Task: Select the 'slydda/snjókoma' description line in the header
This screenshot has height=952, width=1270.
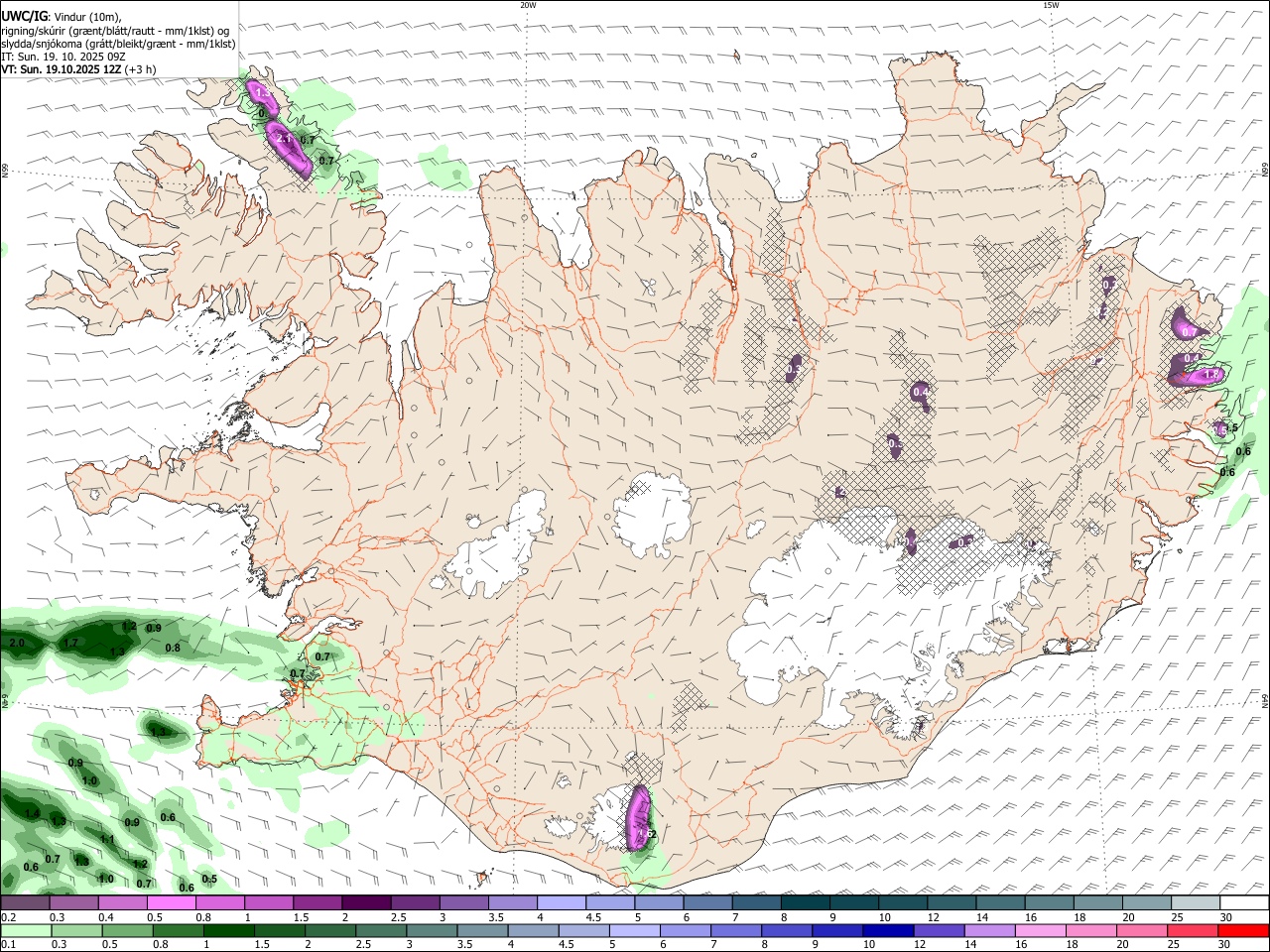Action: point(118,44)
